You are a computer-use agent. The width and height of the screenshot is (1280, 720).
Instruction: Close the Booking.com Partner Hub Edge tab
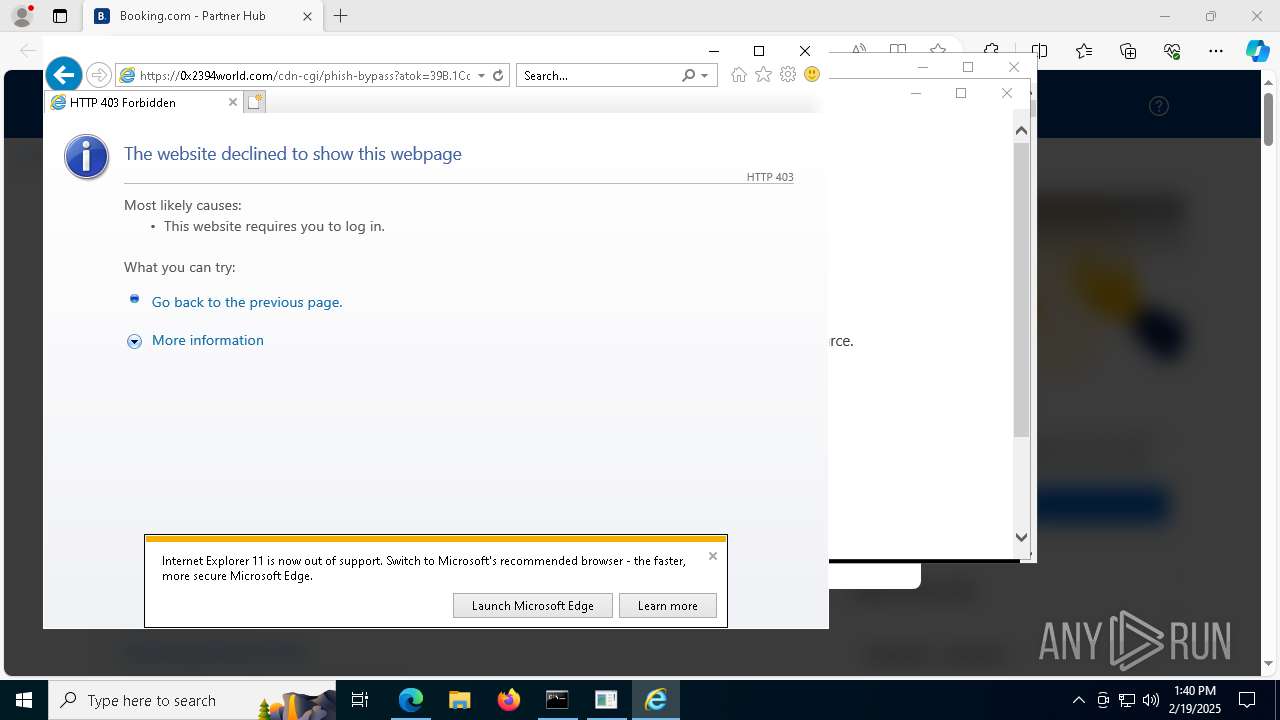[307, 16]
